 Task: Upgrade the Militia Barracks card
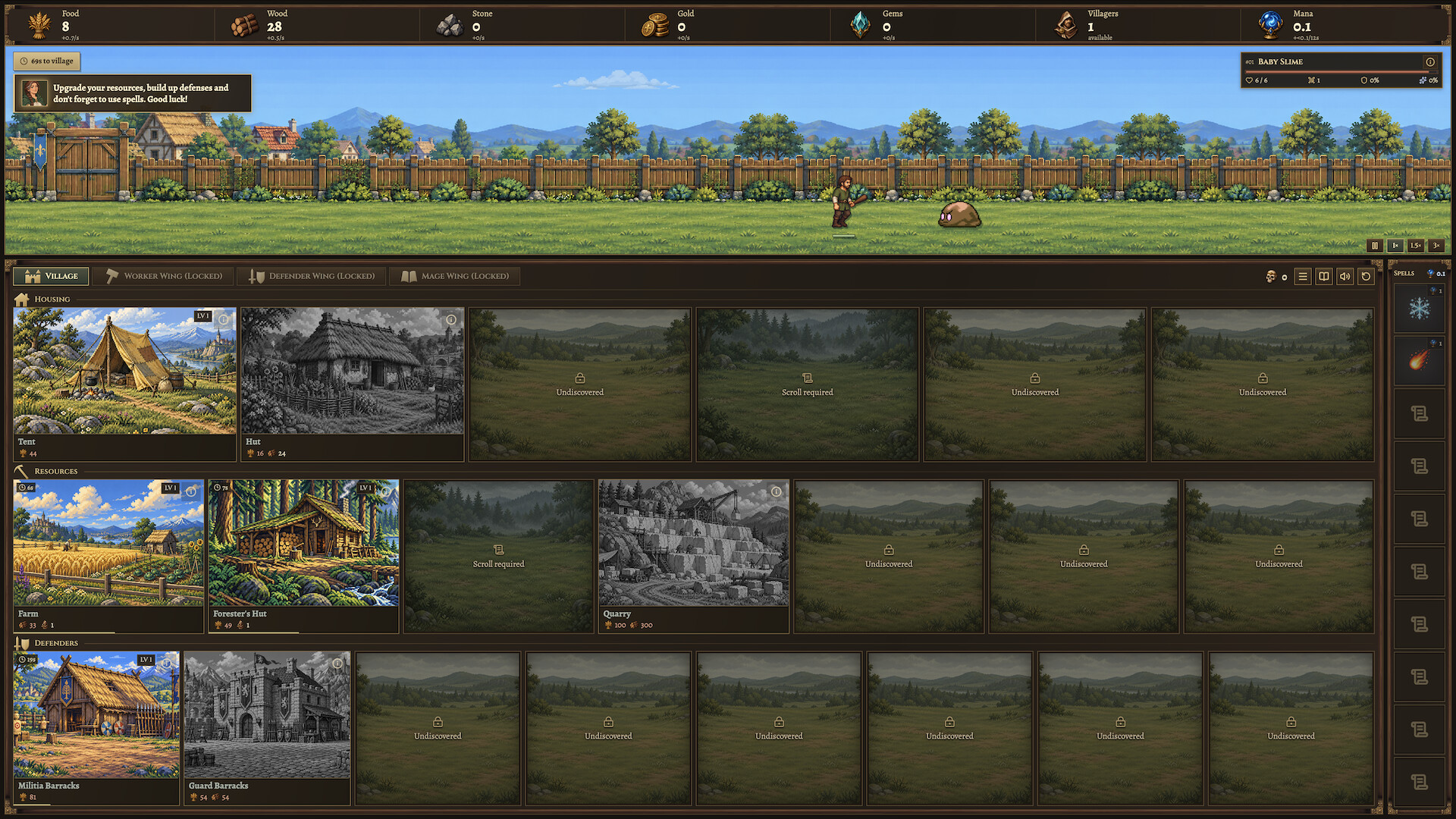coord(96,728)
